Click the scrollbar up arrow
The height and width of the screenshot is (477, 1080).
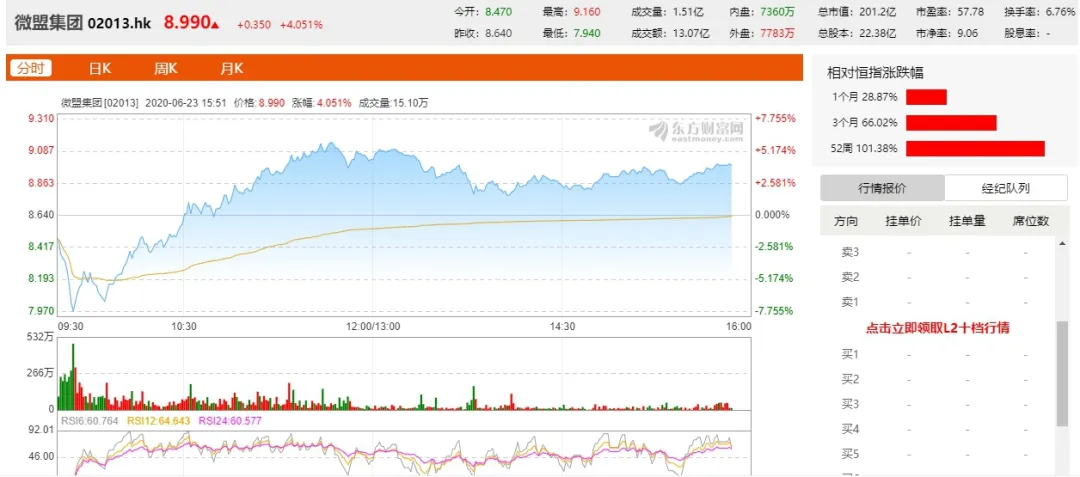click(x=1062, y=242)
